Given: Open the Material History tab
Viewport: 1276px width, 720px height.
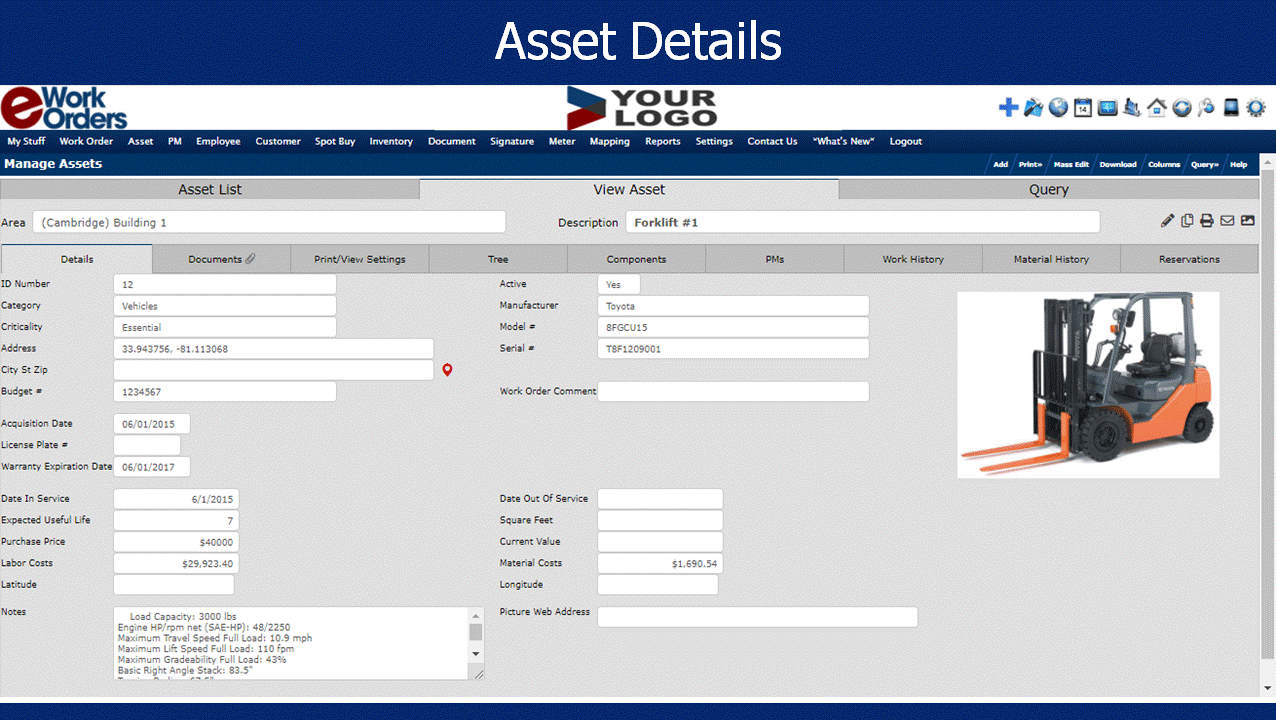Looking at the screenshot, I should (x=1051, y=259).
